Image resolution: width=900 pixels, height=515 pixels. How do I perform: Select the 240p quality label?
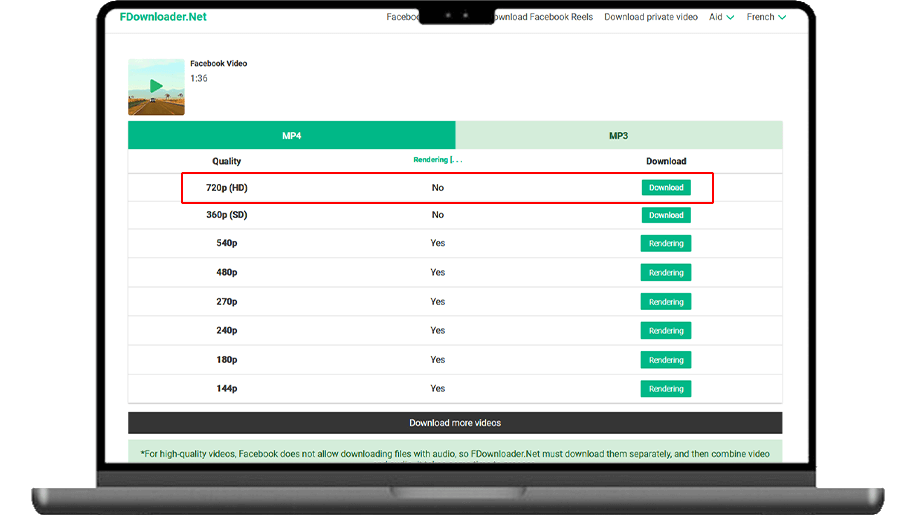(227, 330)
